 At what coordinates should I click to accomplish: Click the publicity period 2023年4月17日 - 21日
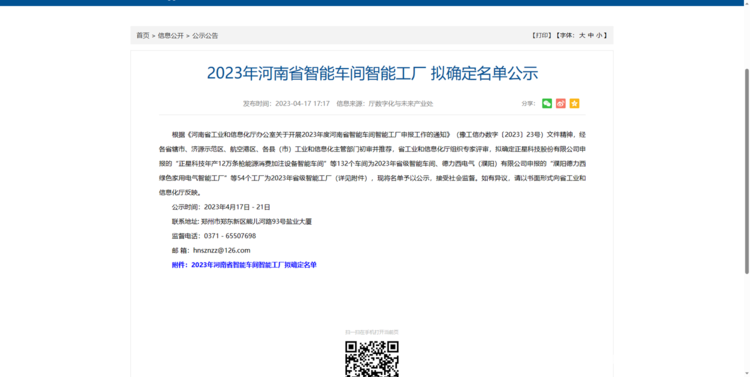point(237,207)
